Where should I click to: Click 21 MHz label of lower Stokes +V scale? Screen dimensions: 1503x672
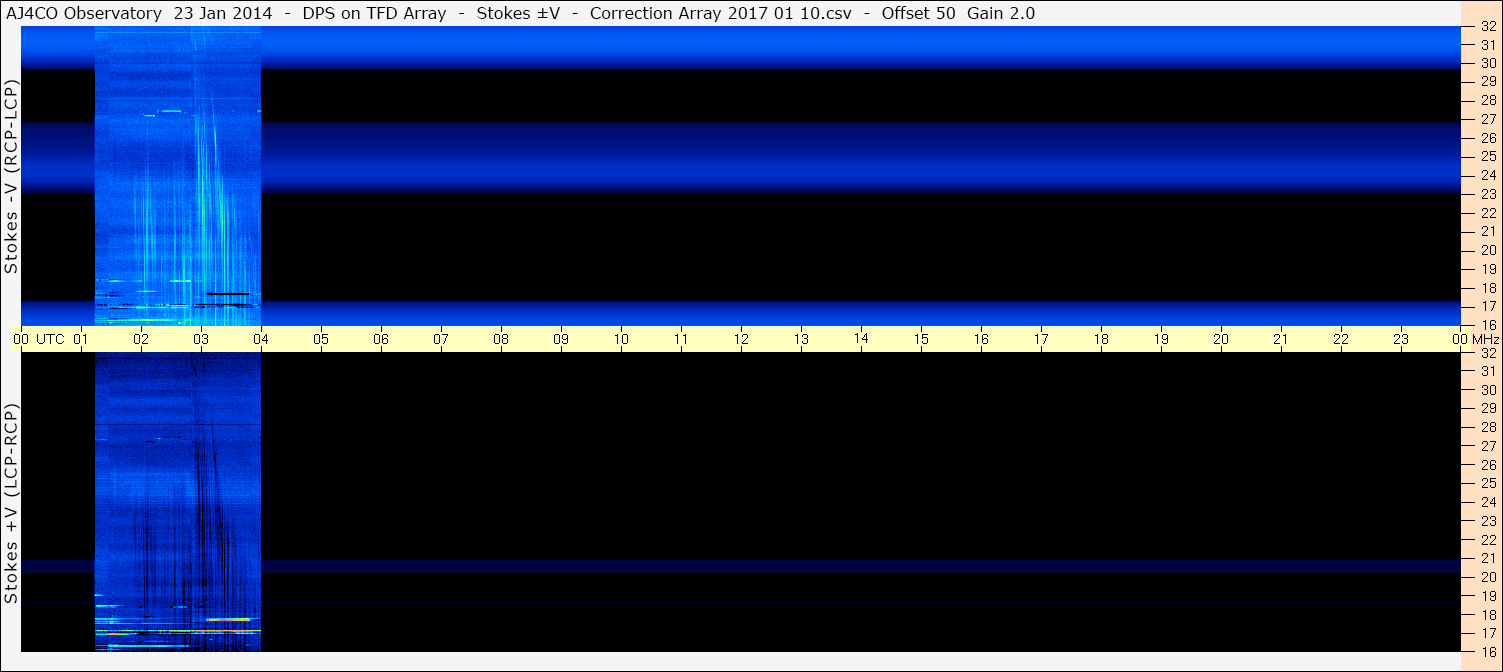pos(1487,558)
